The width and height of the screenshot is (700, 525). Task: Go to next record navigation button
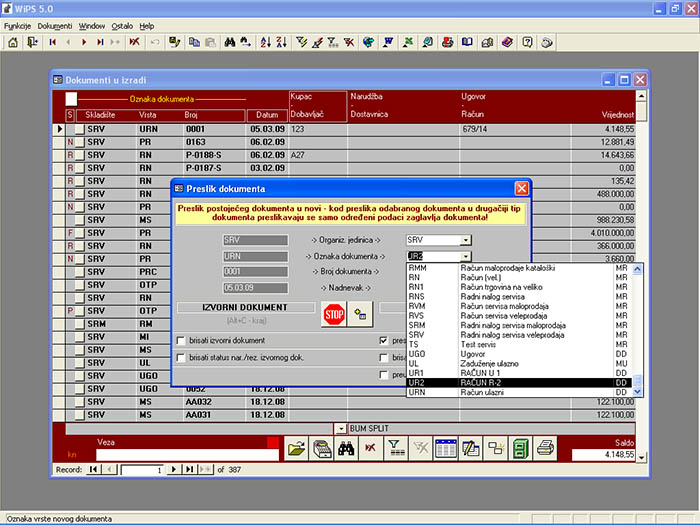(174, 469)
